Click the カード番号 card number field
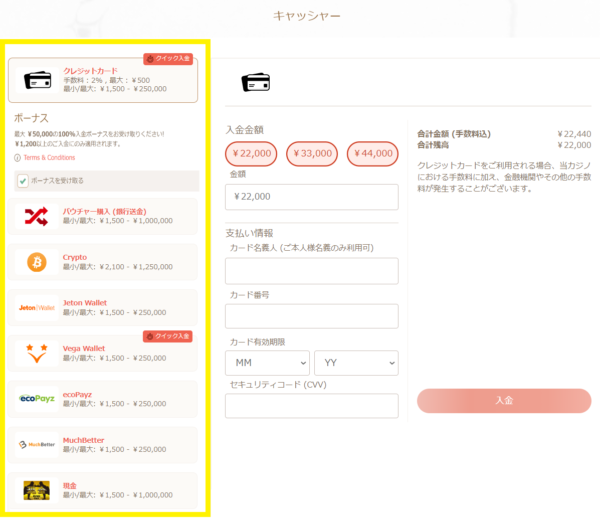Viewport: 600px width, 519px height. point(311,317)
